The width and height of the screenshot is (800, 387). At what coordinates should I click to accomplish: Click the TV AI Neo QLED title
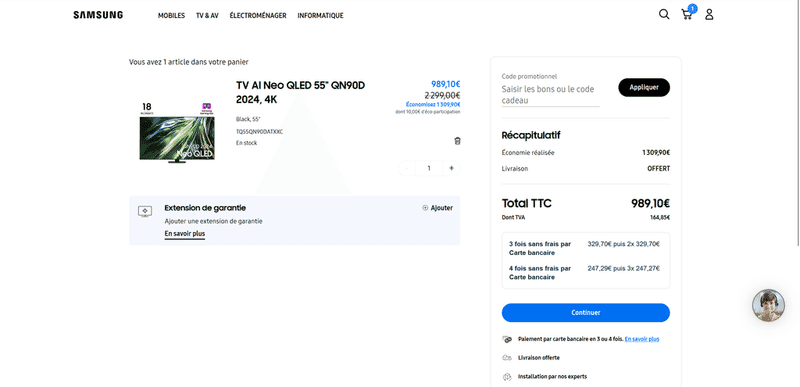coord(301,92)
